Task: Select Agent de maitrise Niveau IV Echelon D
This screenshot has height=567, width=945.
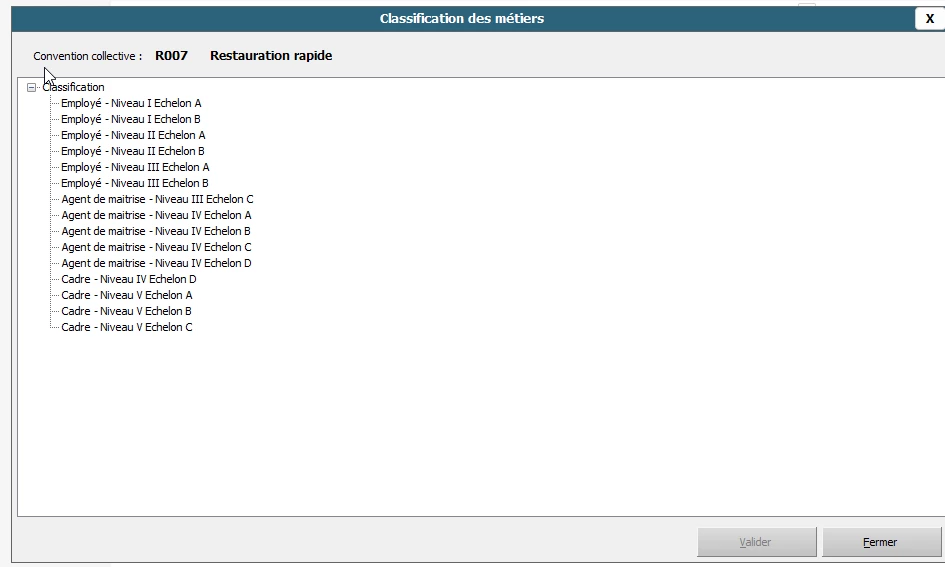Action: [x=156, y=263]
